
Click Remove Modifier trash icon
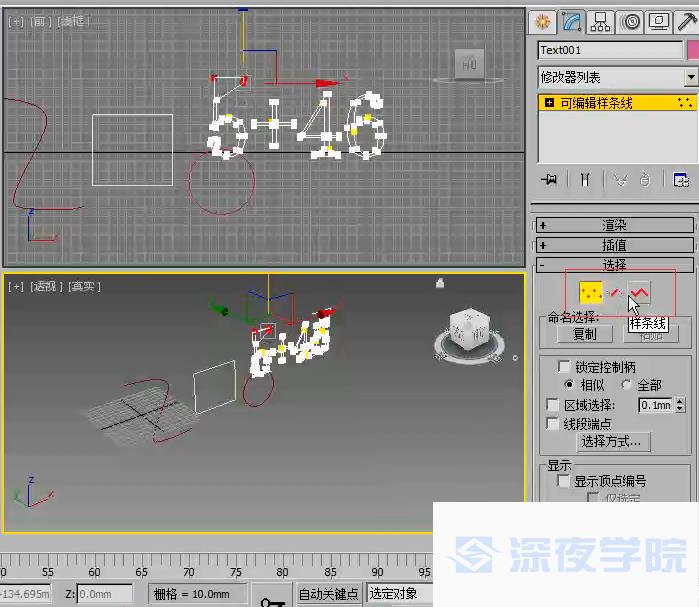[x=645, y=180]
